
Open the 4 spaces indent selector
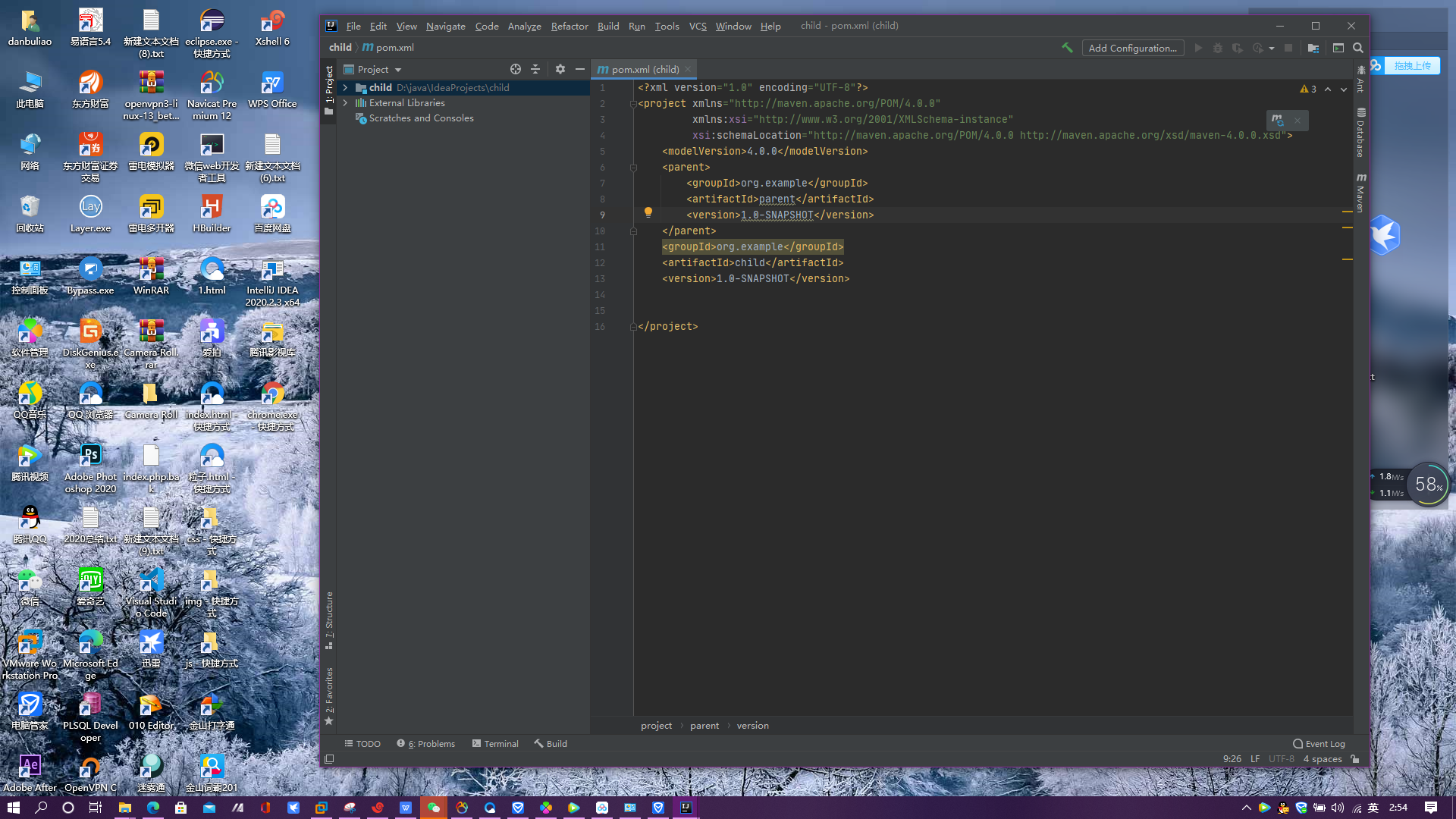1323,759
